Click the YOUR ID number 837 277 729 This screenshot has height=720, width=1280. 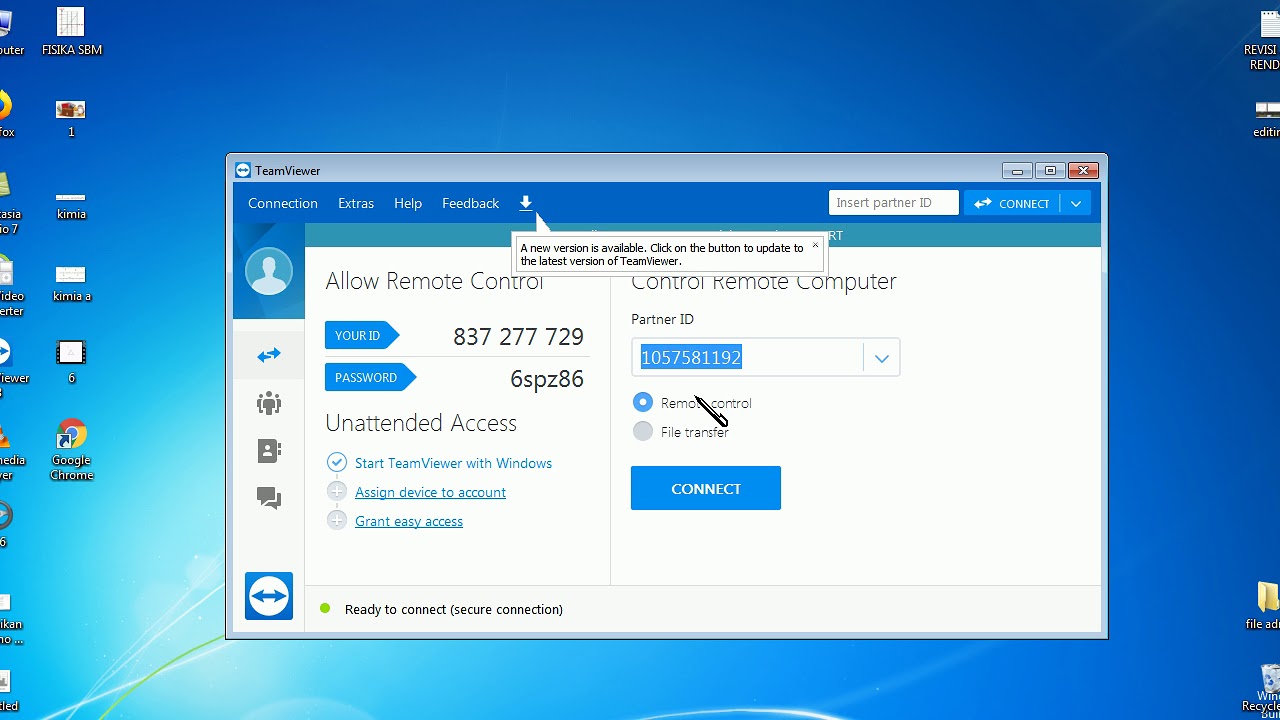coord(518,337)
